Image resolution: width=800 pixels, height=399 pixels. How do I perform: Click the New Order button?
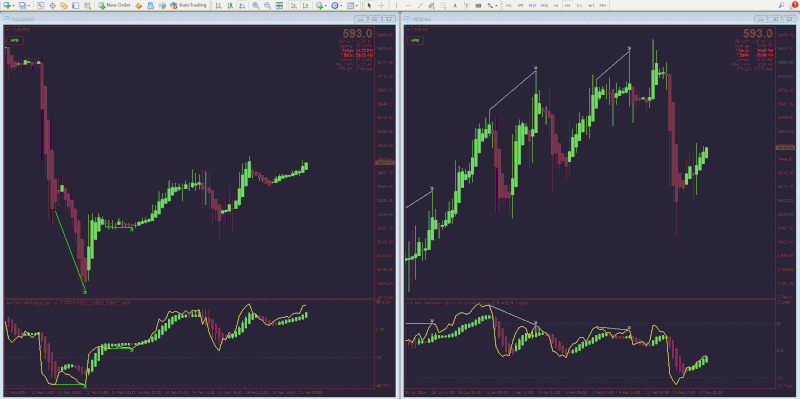[114, 5]
